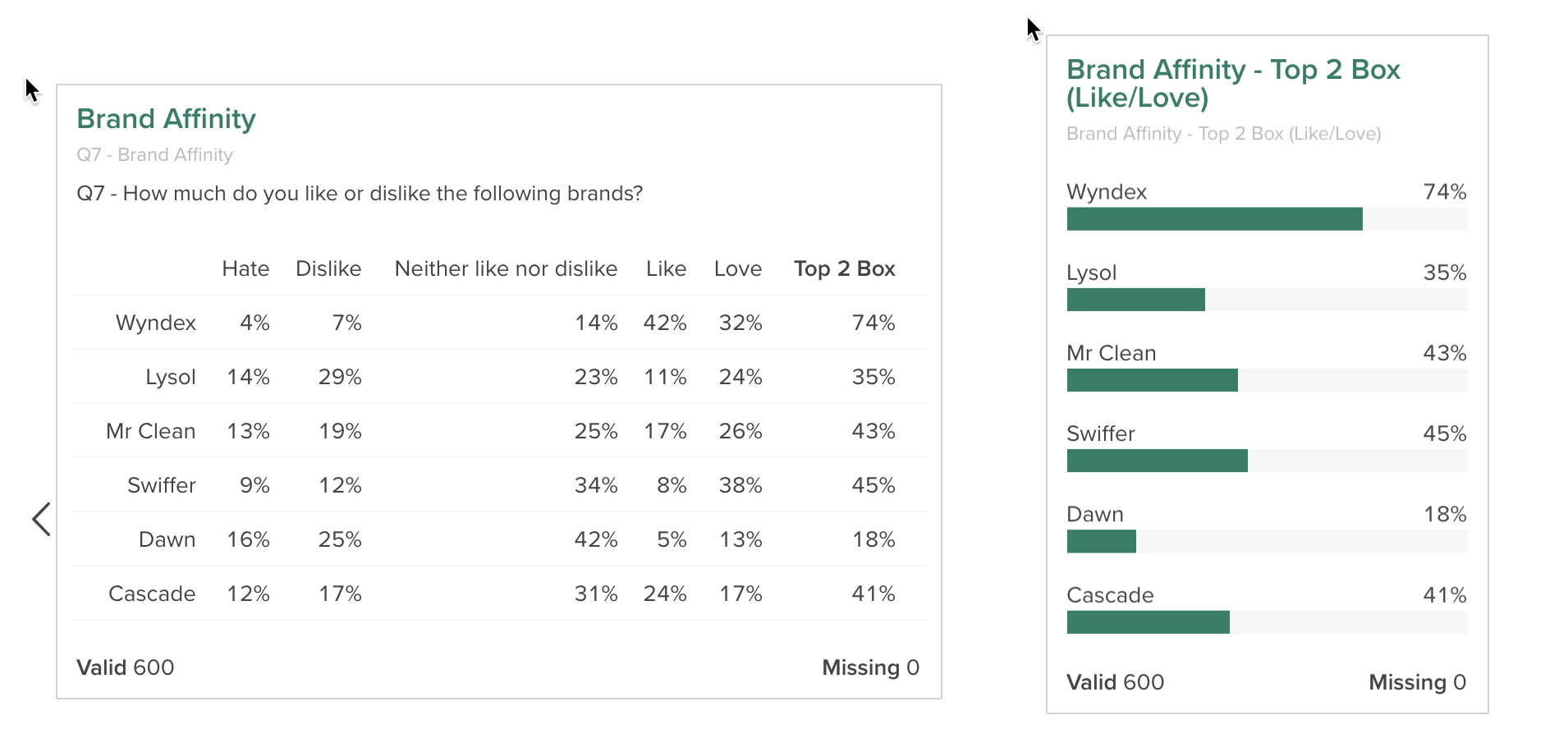Click the Brand Affinity - Top 2 Box chart title
1568x752 pixels.
[1233, 83]
